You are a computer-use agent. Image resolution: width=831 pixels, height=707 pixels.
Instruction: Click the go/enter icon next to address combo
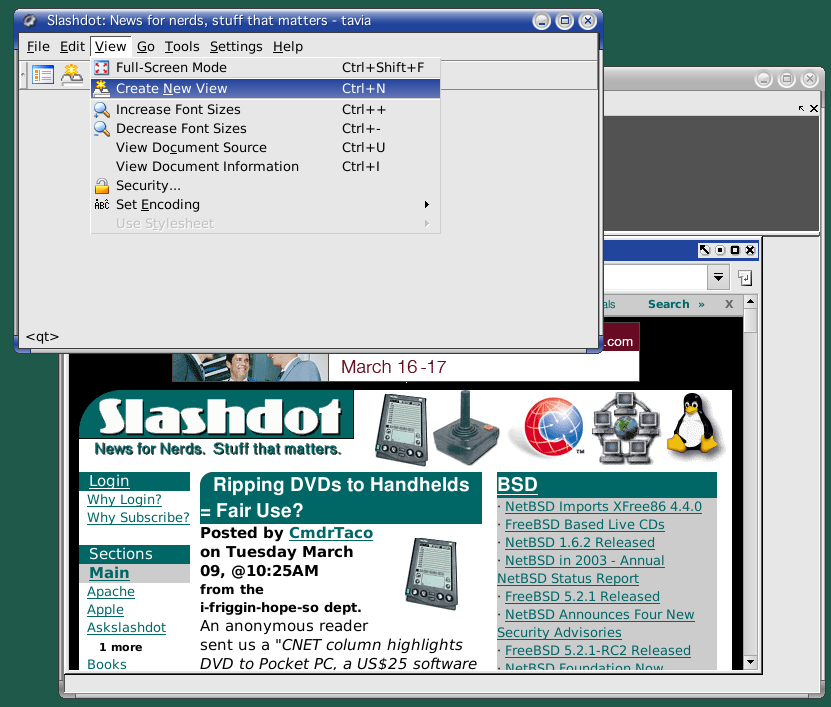745,278
